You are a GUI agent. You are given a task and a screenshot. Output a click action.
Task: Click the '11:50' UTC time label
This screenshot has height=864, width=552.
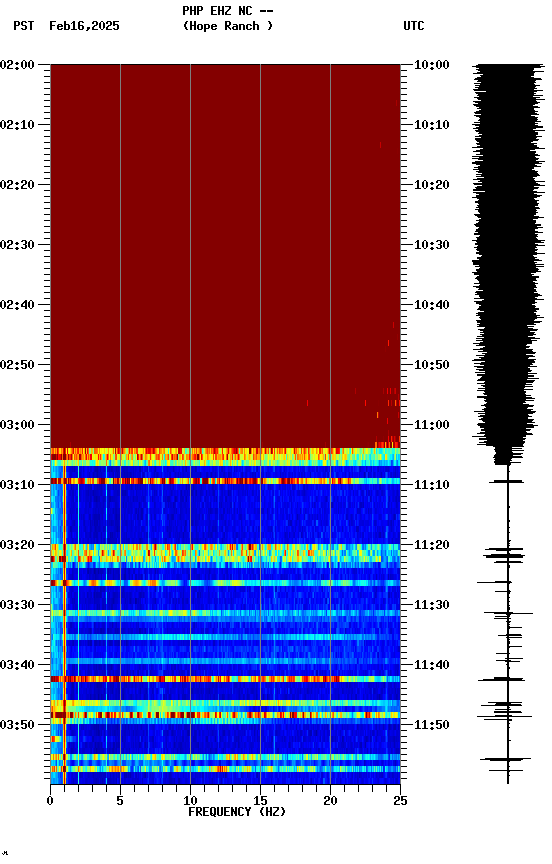tap(432, 725)
